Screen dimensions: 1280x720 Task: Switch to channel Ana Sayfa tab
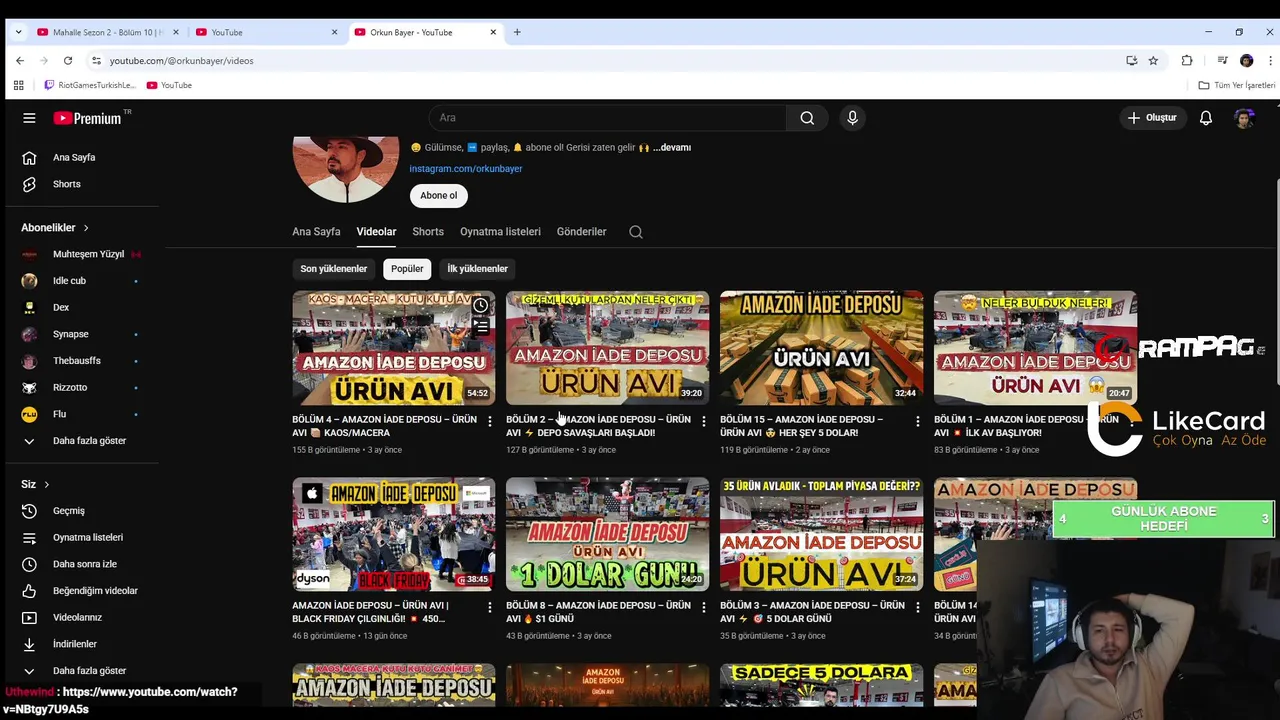click(x=316, y=232)
